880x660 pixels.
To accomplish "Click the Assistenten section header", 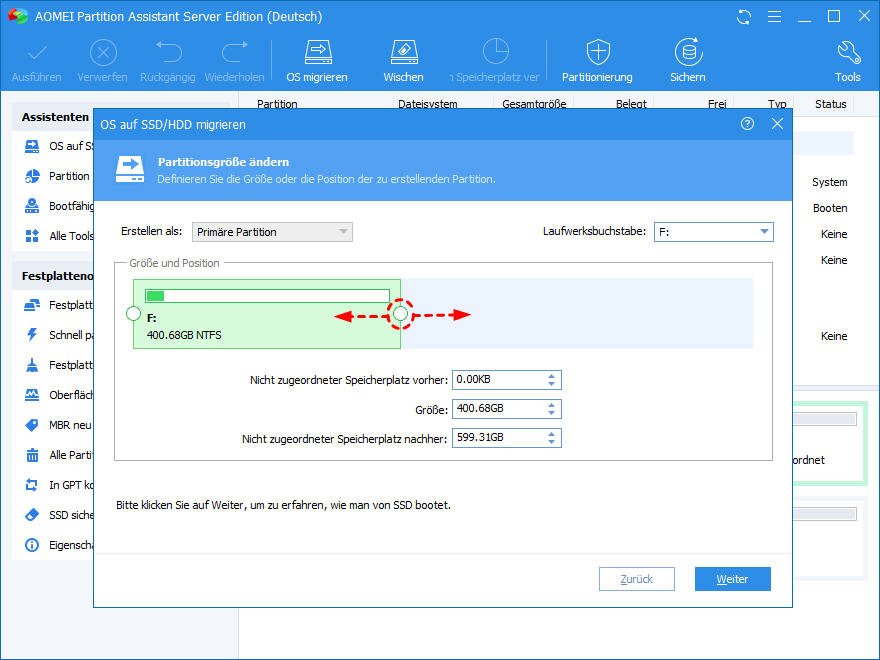I will pyautogui.click(x=55, y=117).
